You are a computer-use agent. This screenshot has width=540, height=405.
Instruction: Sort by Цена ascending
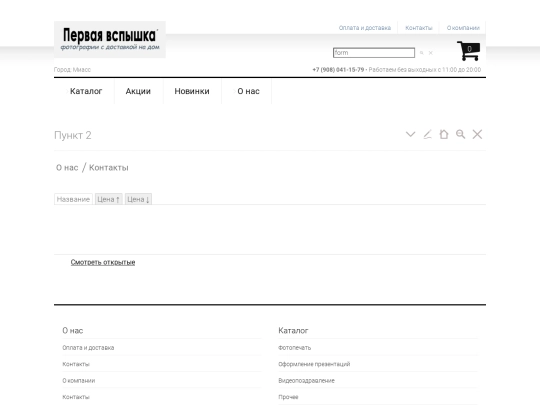[x=108, y=199]
